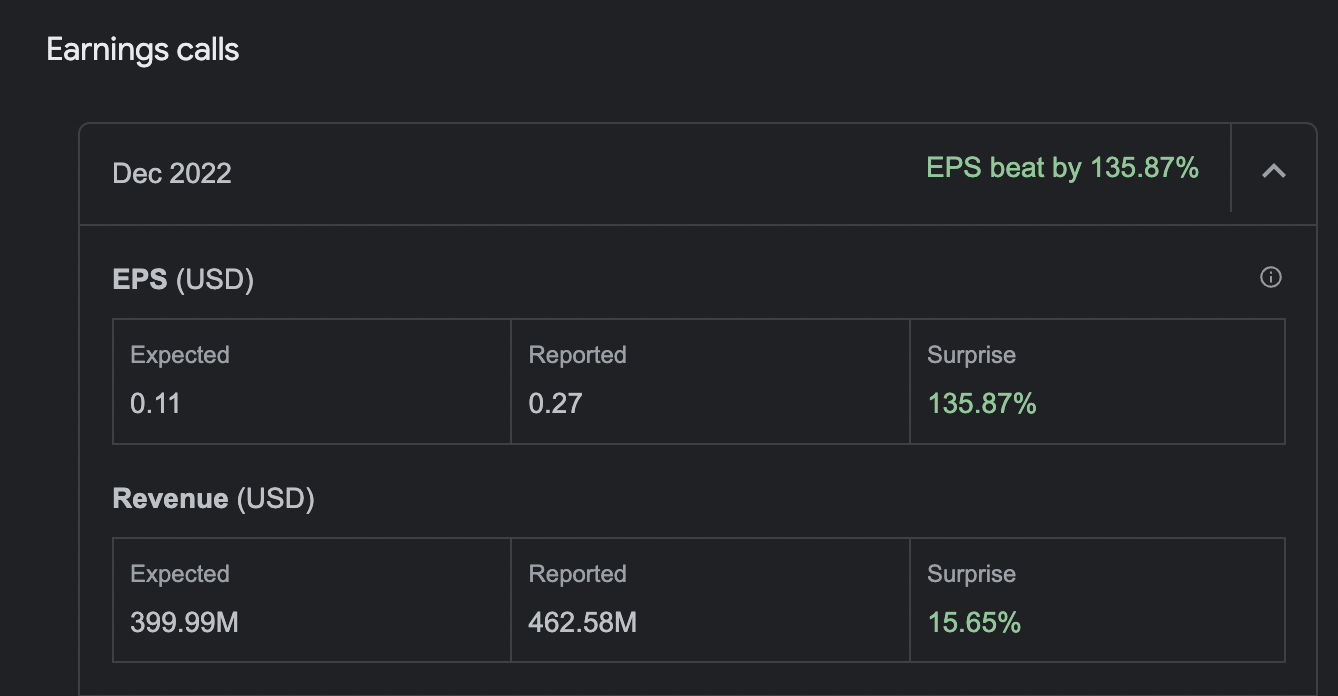The width and height of the screenshot is (1338, 696).
Task: Select 'Expected' label in Revenue table
Action: pyautogui.click(x=180, y=575)
